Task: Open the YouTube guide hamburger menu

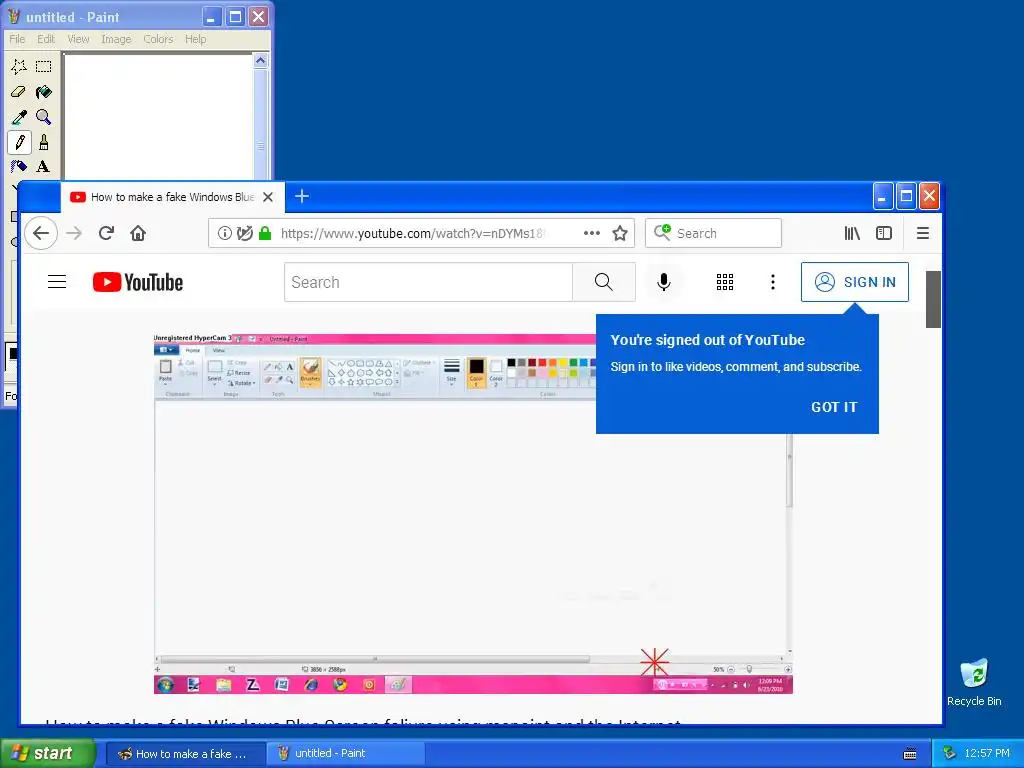Action: pyautogui.click(x=57, y=282)
